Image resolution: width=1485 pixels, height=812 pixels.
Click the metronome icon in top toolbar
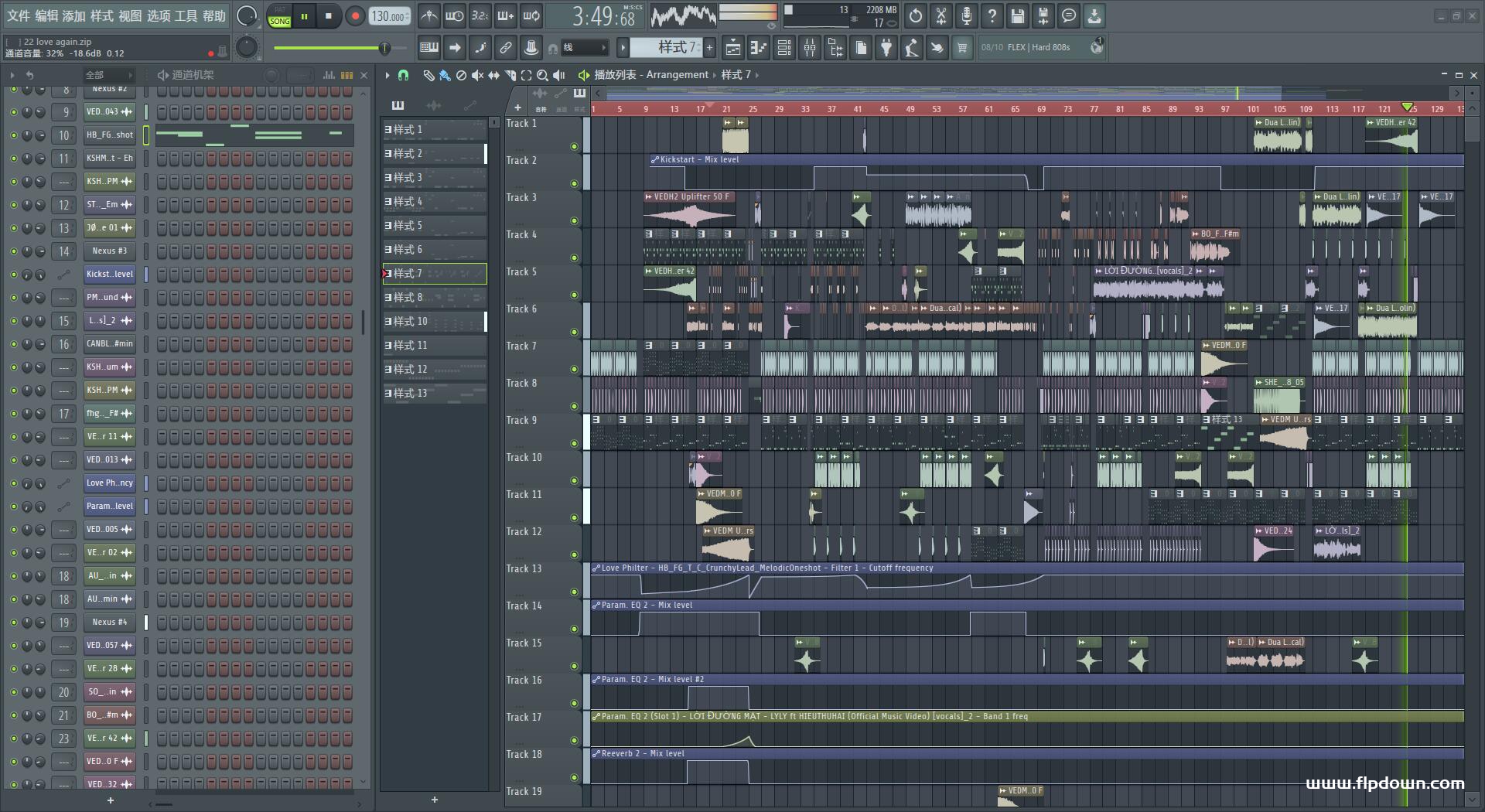click(x=428, y=15)
